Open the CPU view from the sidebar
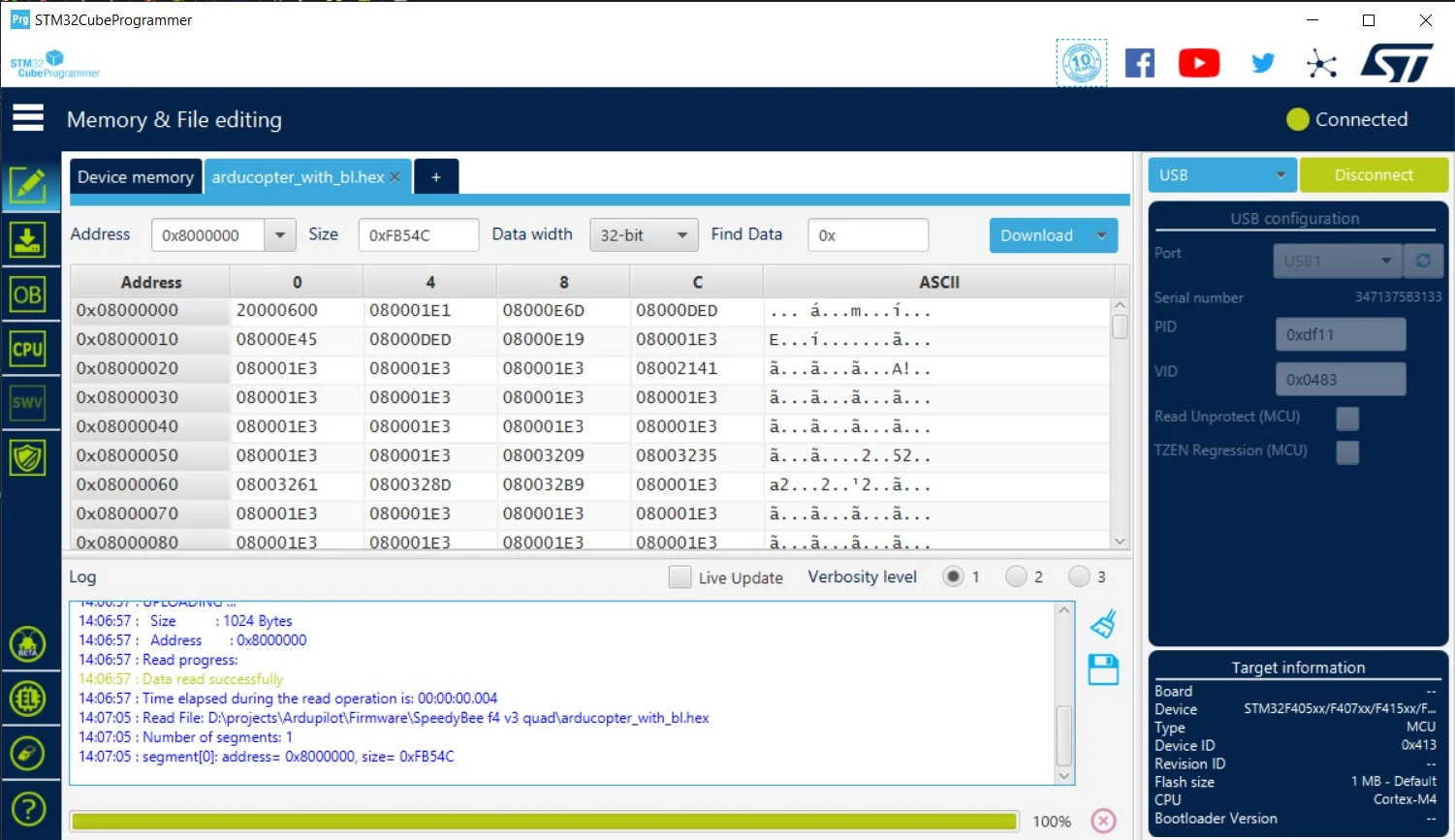 [30, 349]
